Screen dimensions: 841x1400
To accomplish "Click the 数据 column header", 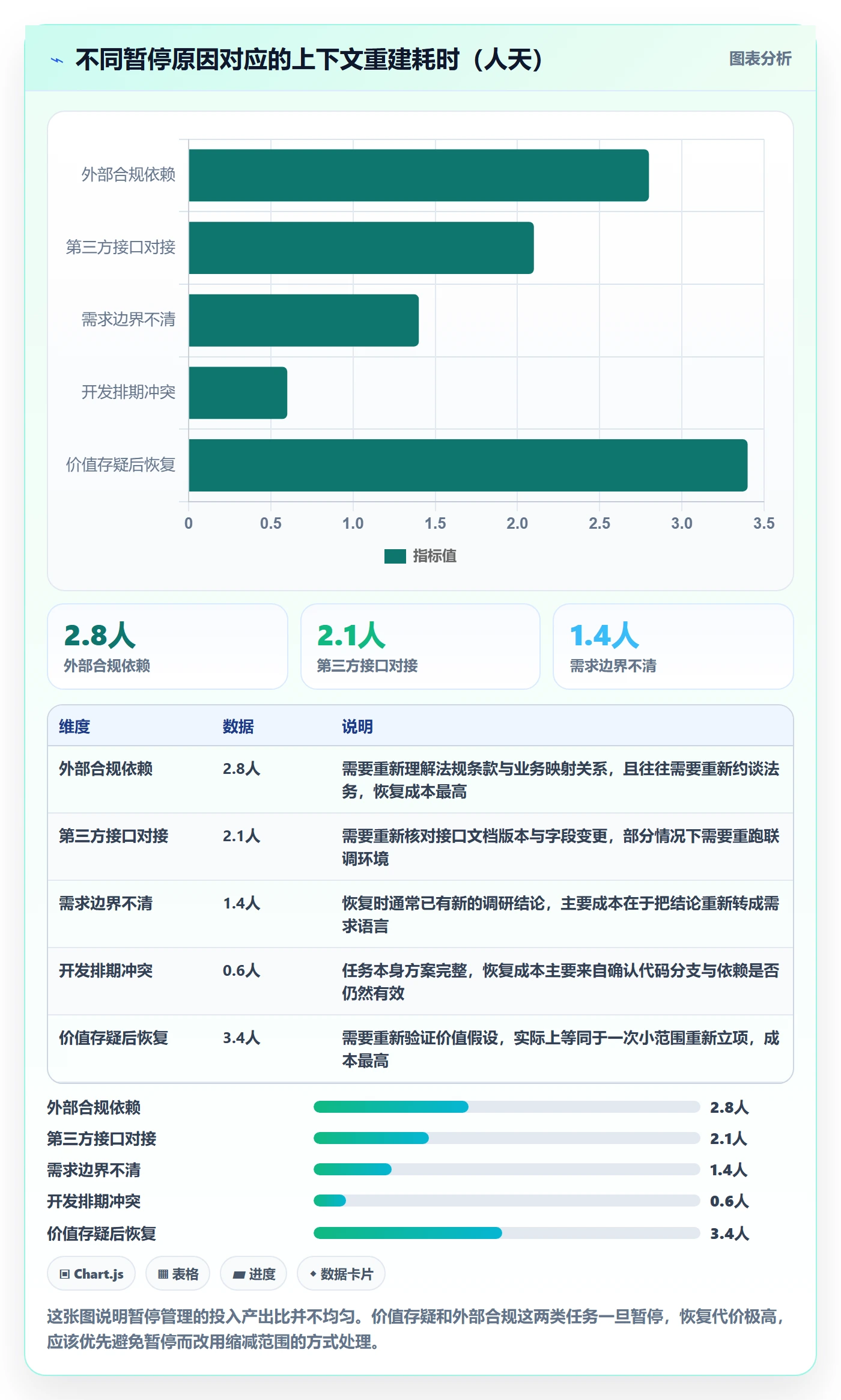I will click(238, 726).
